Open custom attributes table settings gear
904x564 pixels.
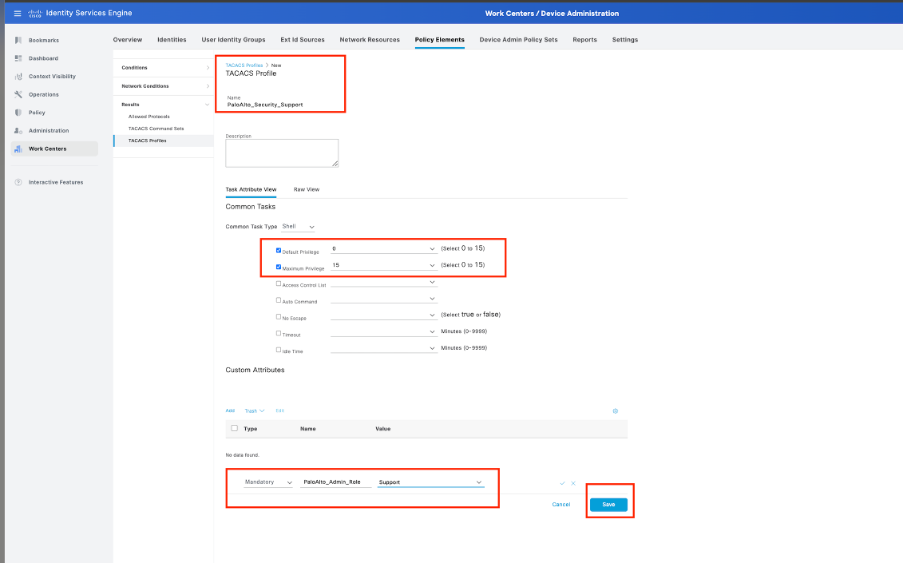(x=615, y=411)
